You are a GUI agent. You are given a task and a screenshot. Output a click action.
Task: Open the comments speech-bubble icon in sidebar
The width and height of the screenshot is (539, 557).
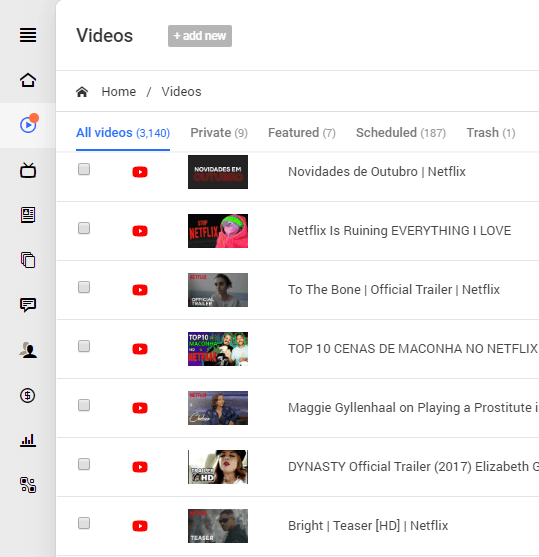pyautogui.click(x=28, y=305)
